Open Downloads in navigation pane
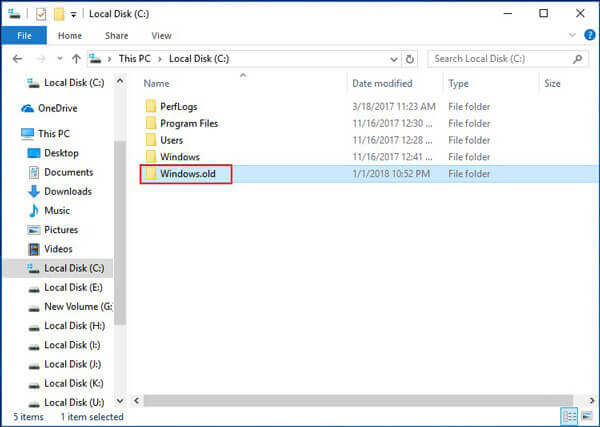 68,191
